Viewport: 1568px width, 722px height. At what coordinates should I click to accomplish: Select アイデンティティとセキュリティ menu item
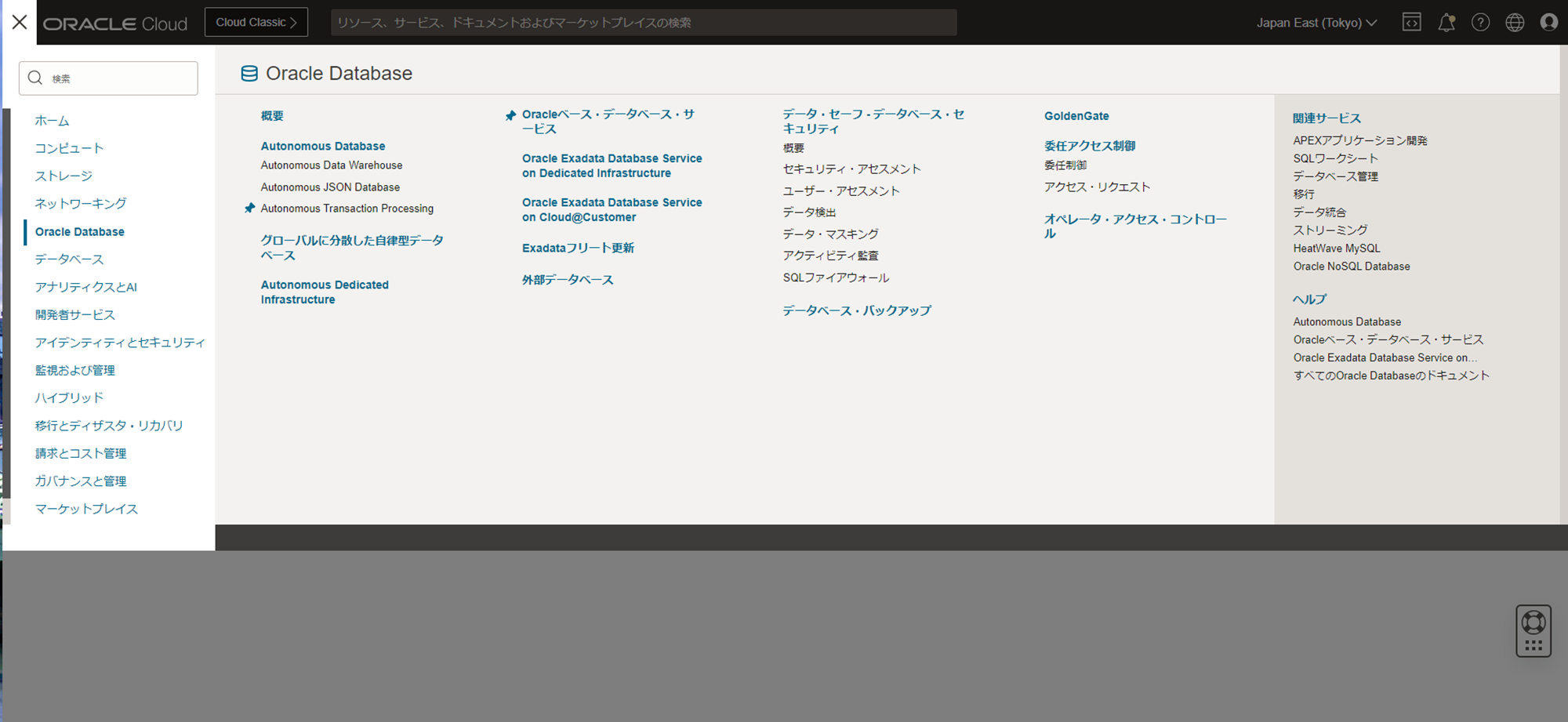[x=120, y=343]
